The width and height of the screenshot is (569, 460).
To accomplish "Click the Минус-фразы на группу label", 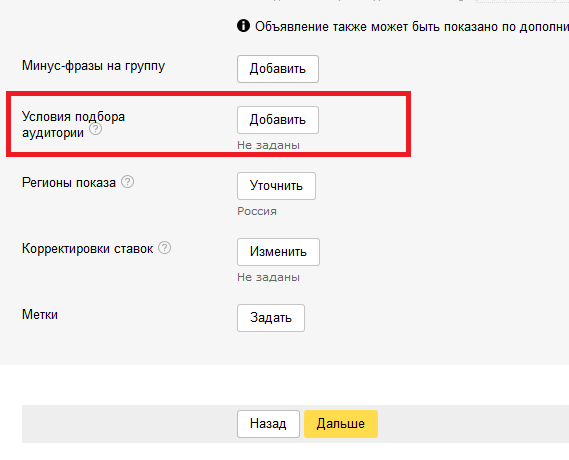I will [x=94, y=66].
